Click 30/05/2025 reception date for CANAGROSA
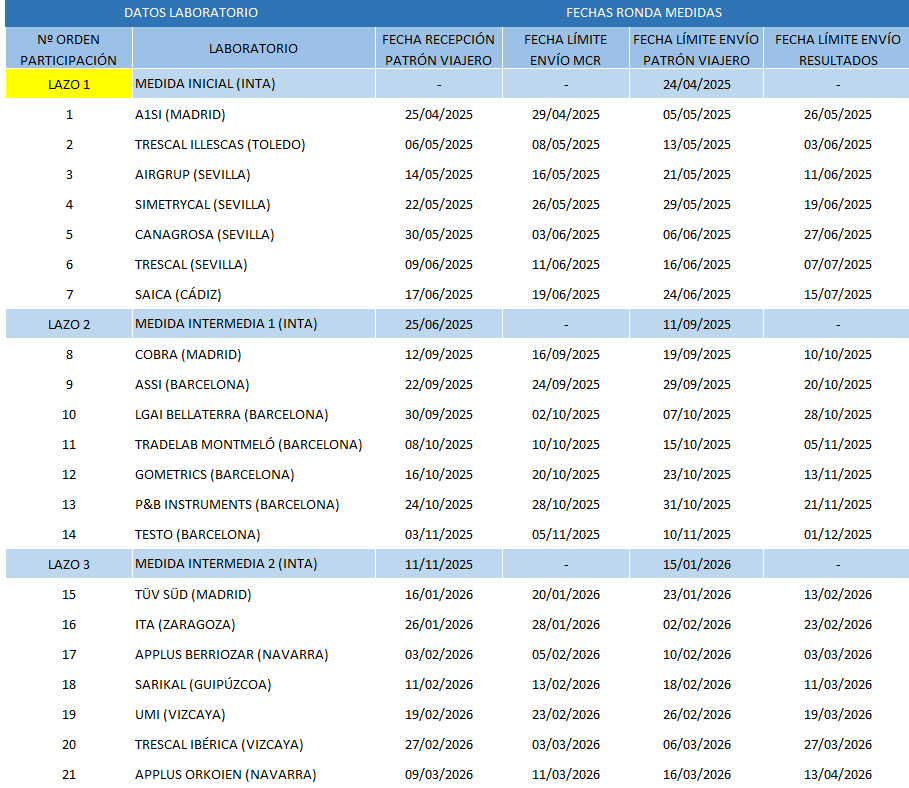909x788 pixels. click(439, 235)
